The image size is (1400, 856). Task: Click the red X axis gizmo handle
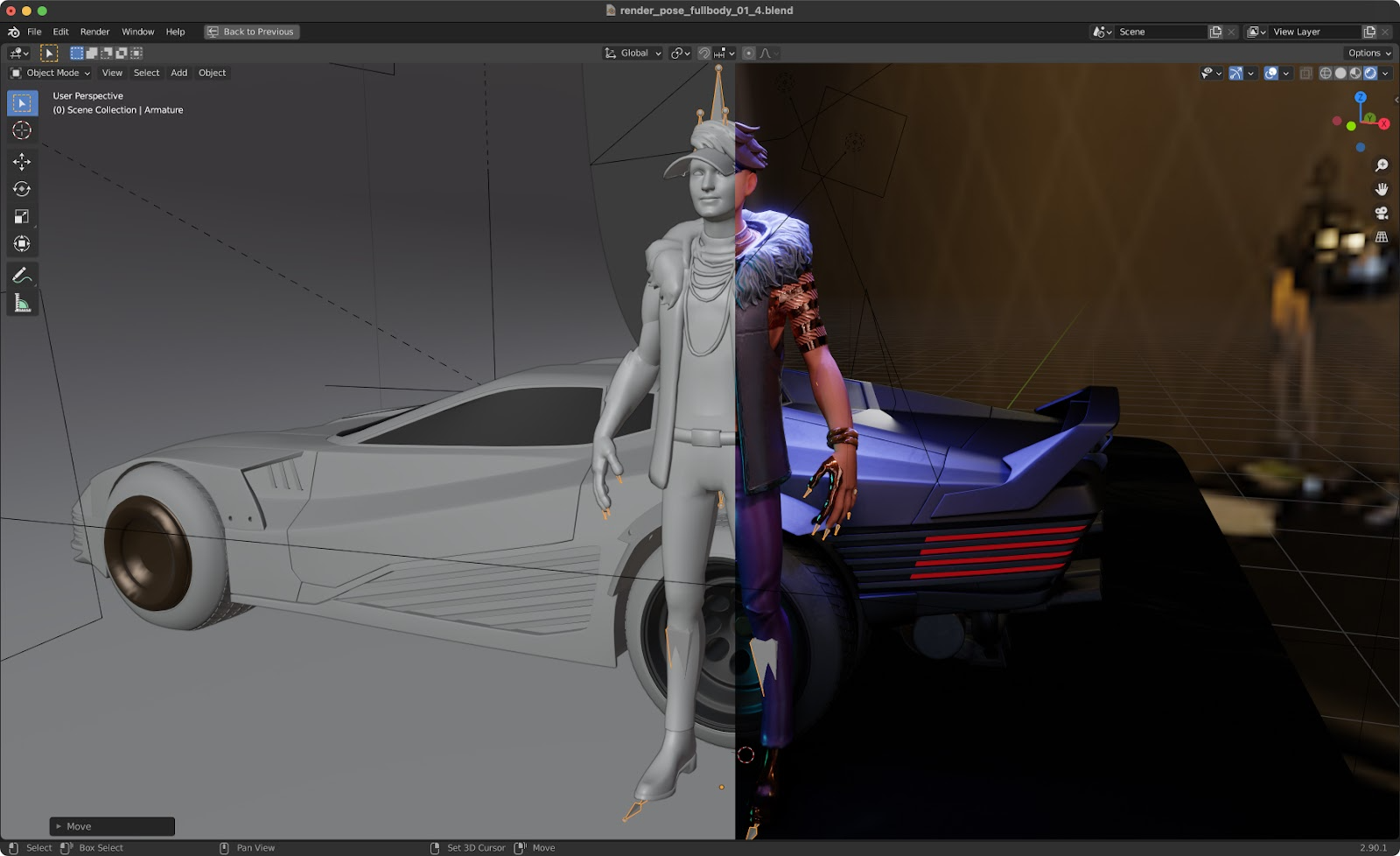pyautogui.click(x=1383, y=124)
